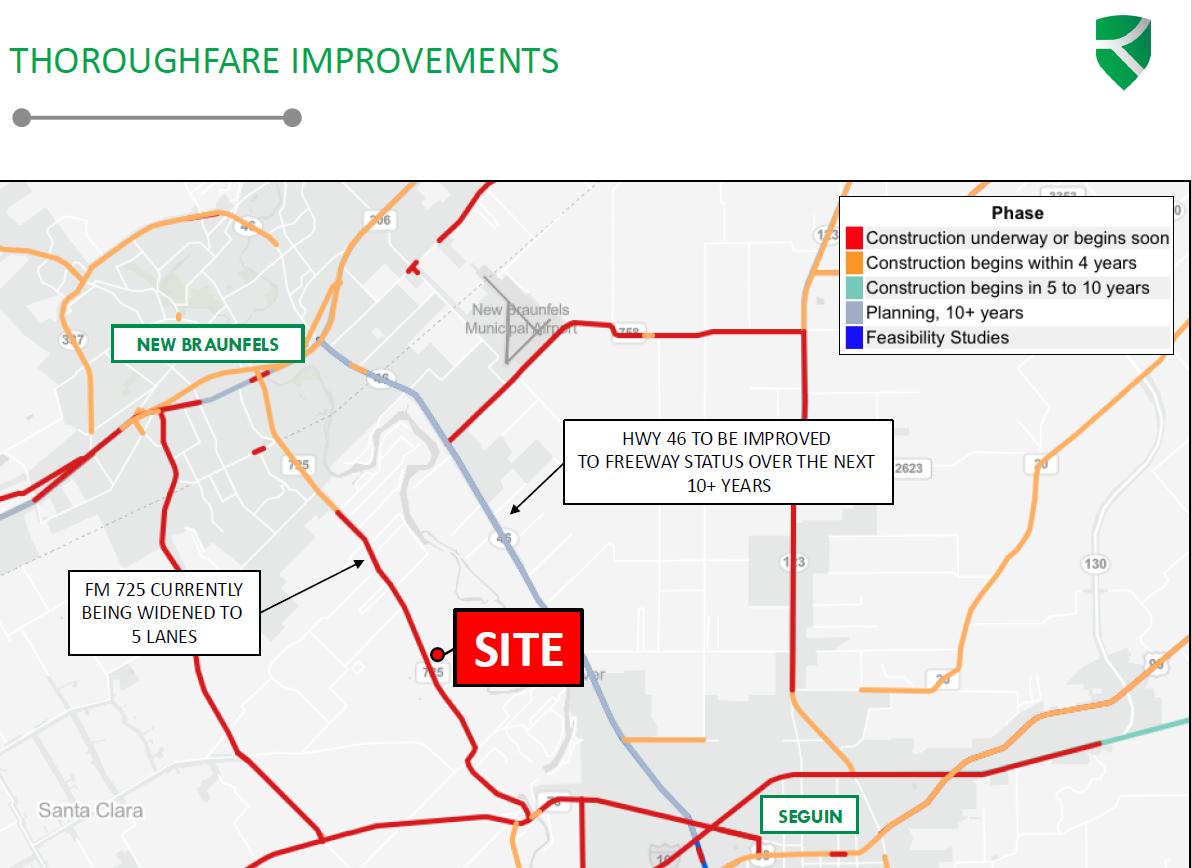The height and width of the screenshot is (868, 1192).
Task: Select the red 'Construction underway' legend swatch
Action: click(x=854, y=238)
